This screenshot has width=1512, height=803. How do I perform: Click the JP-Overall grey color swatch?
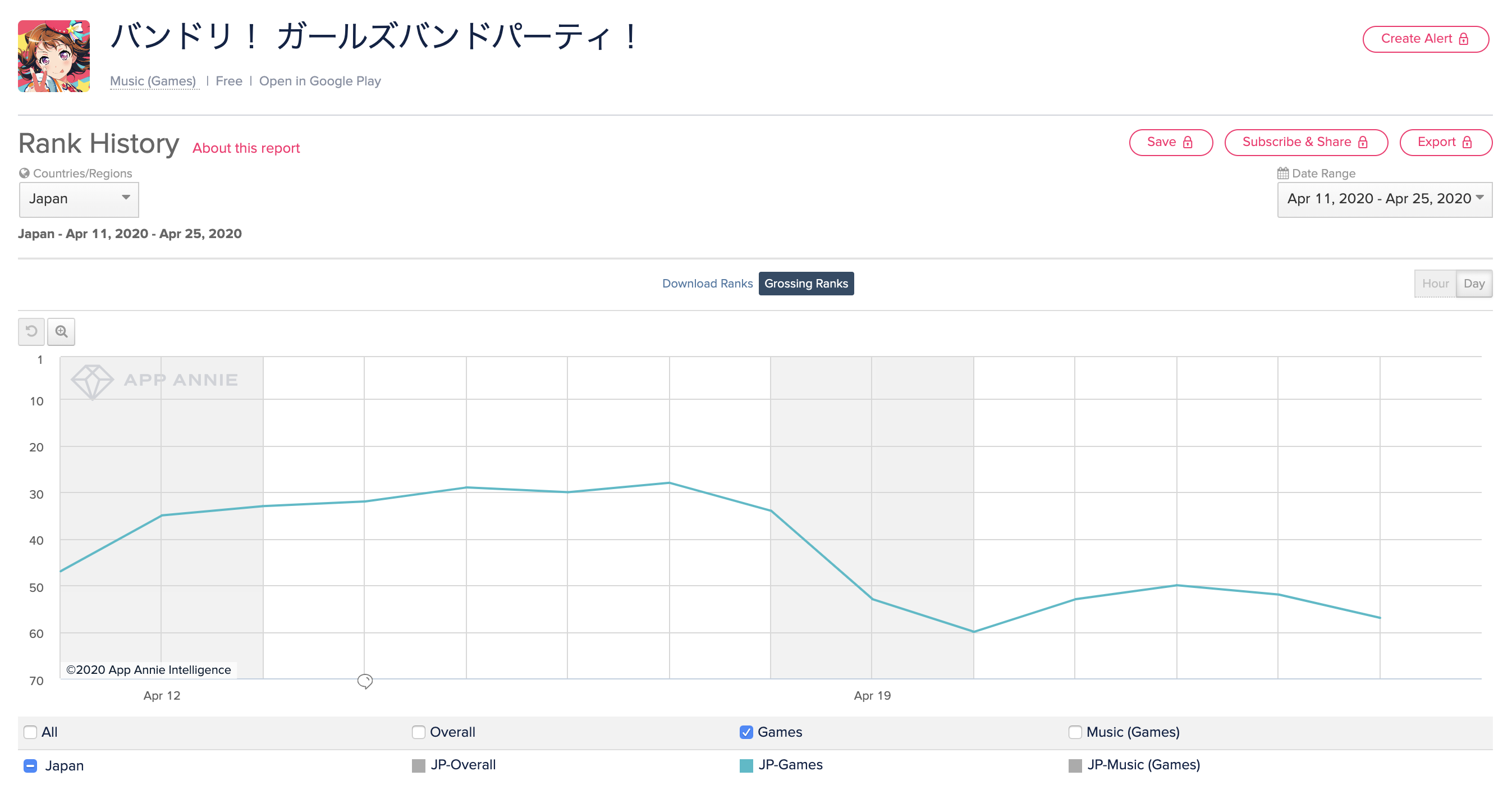pyautogui.click(x=419, y=765)
